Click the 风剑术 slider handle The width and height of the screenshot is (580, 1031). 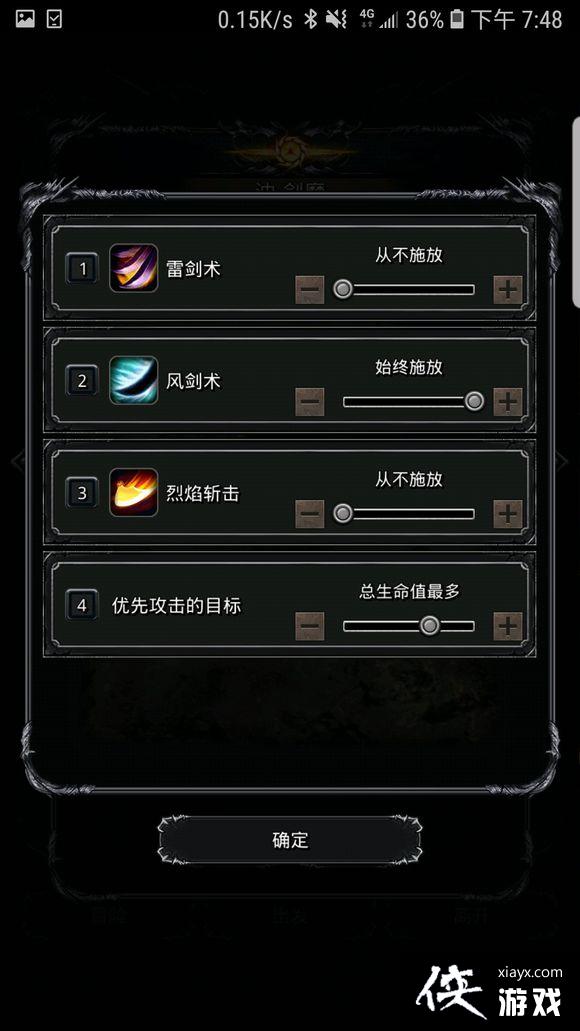tap(474, 401)
